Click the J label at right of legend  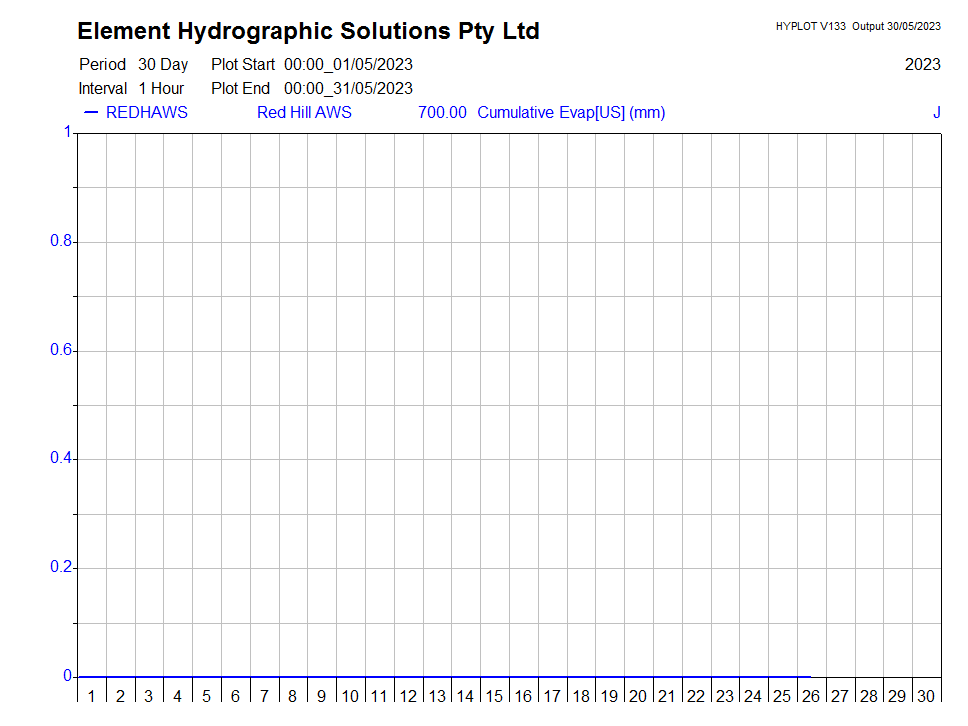click(x=936, y=112)
